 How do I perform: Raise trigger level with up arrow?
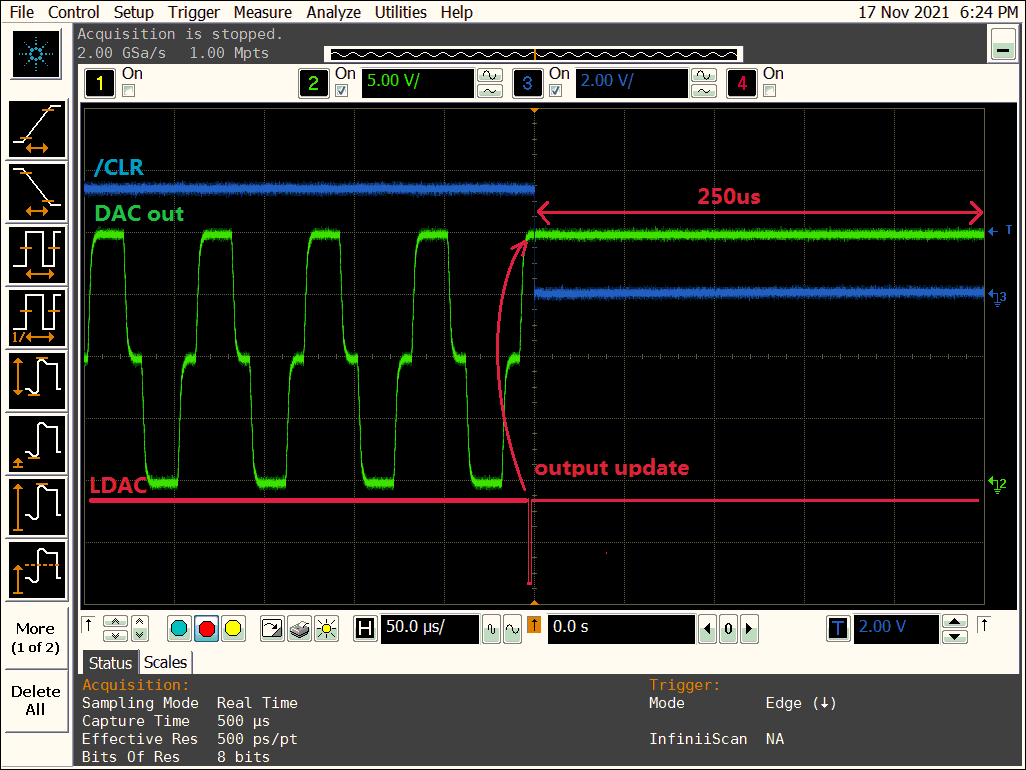955,622
